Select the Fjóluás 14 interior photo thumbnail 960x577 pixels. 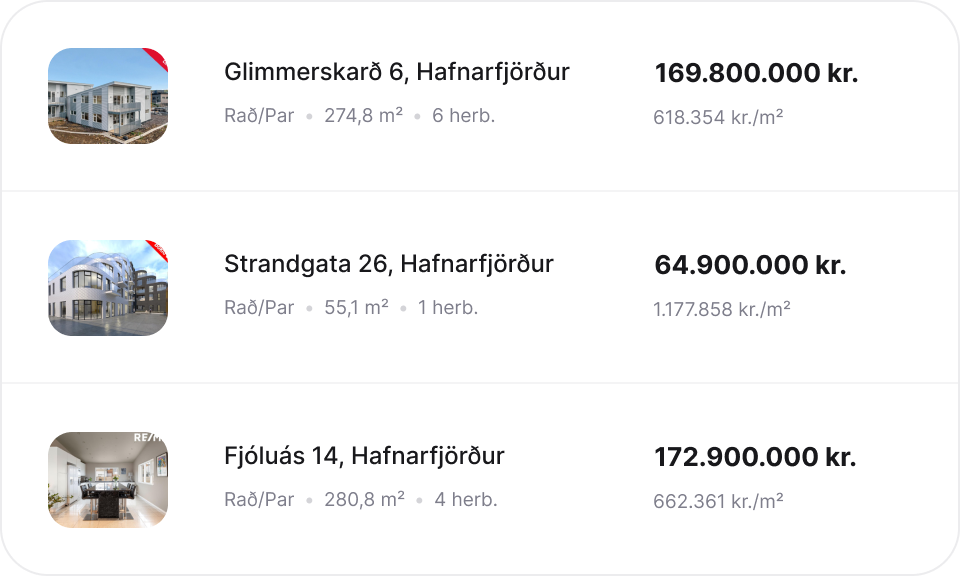(108, 480)
